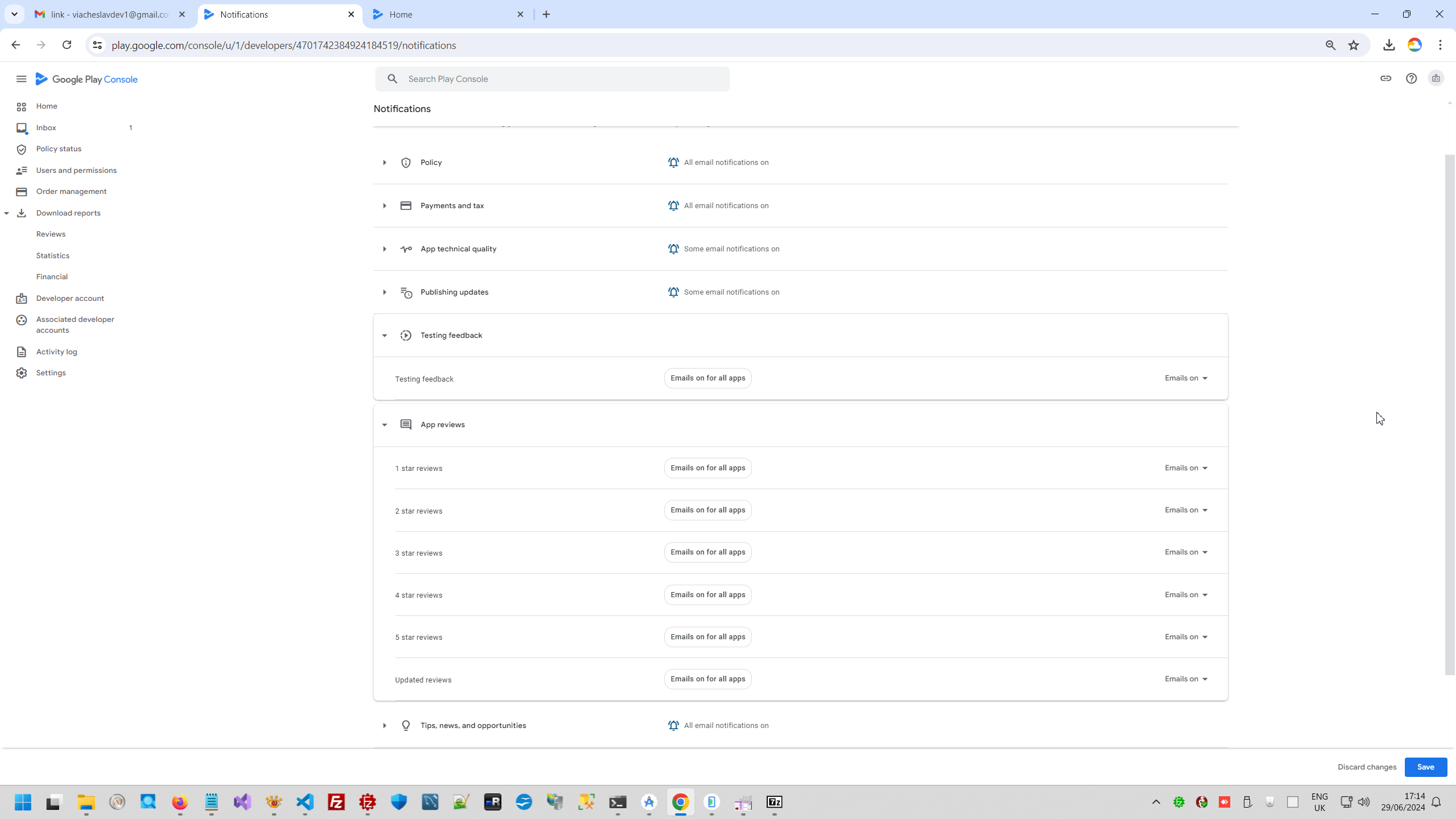The width and height of the screenshot is (1456, 819).
Task: Collapse the App reviews section
Action: click(x=384, y=425)
